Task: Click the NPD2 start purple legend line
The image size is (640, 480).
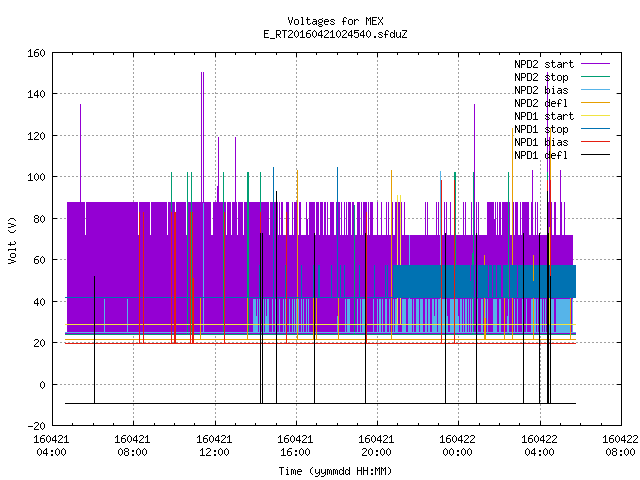Action: [x=595, y=64]
